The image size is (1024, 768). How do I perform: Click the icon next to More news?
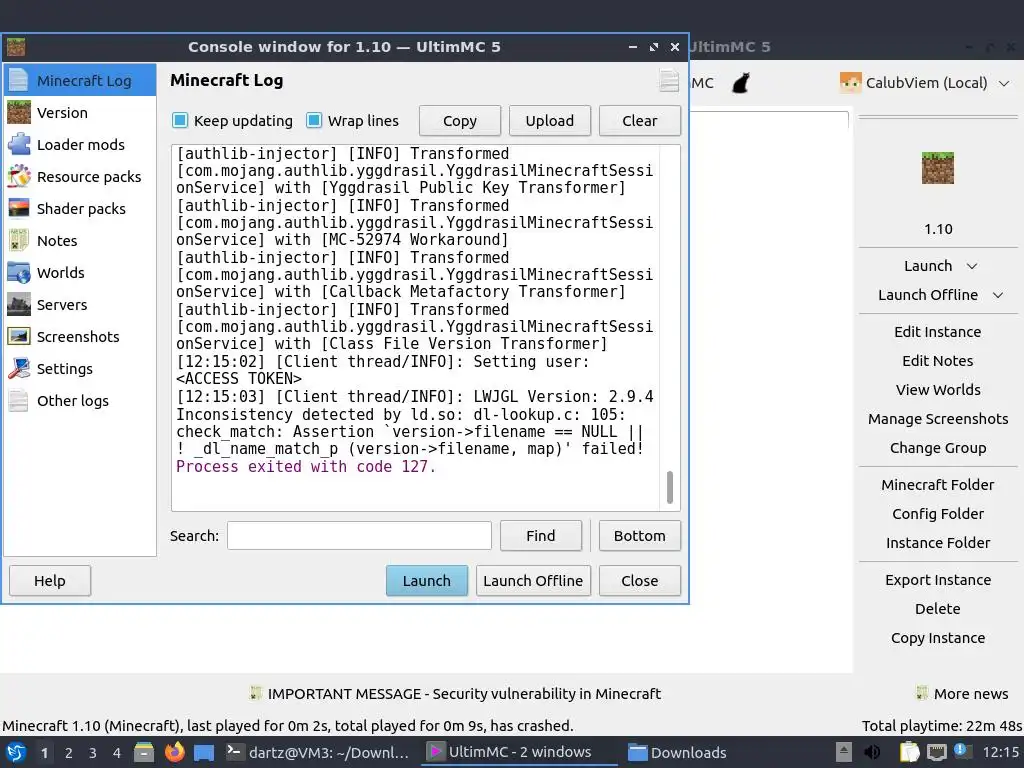[x=921, y=693]
